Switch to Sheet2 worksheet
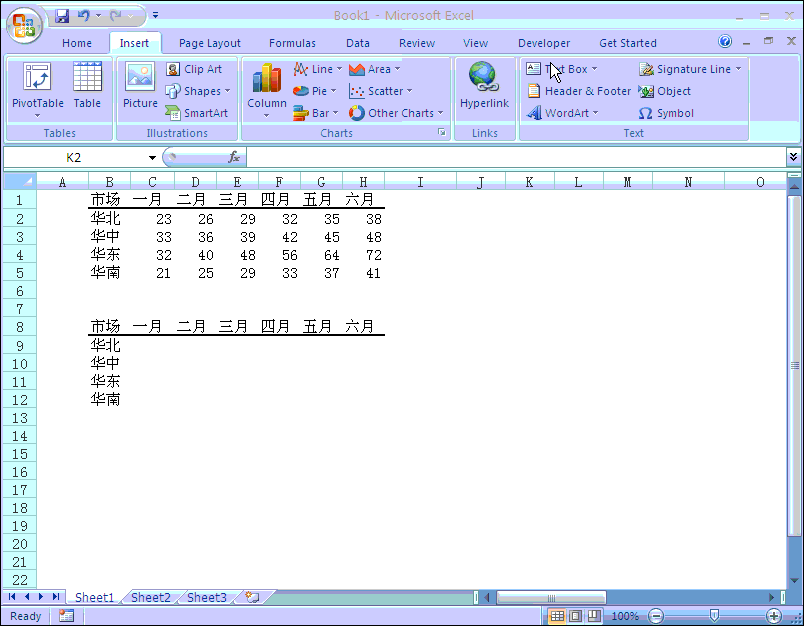The width and height of the screenshot is (804, 626). tap(150, 597)
